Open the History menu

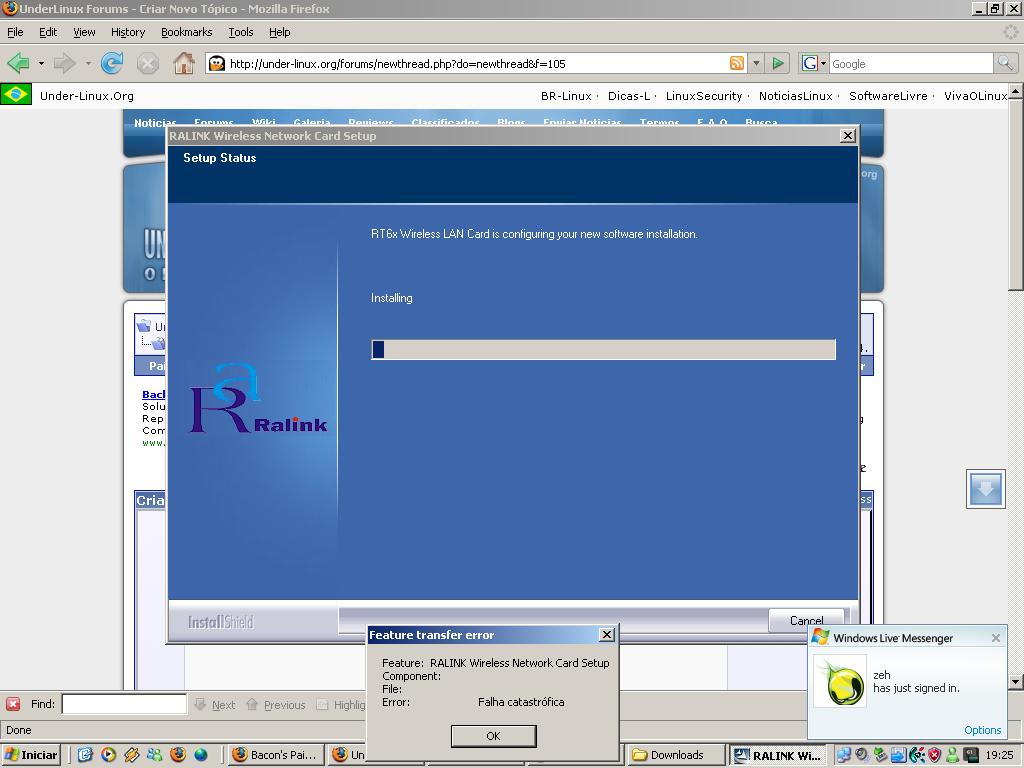(128, 32)
